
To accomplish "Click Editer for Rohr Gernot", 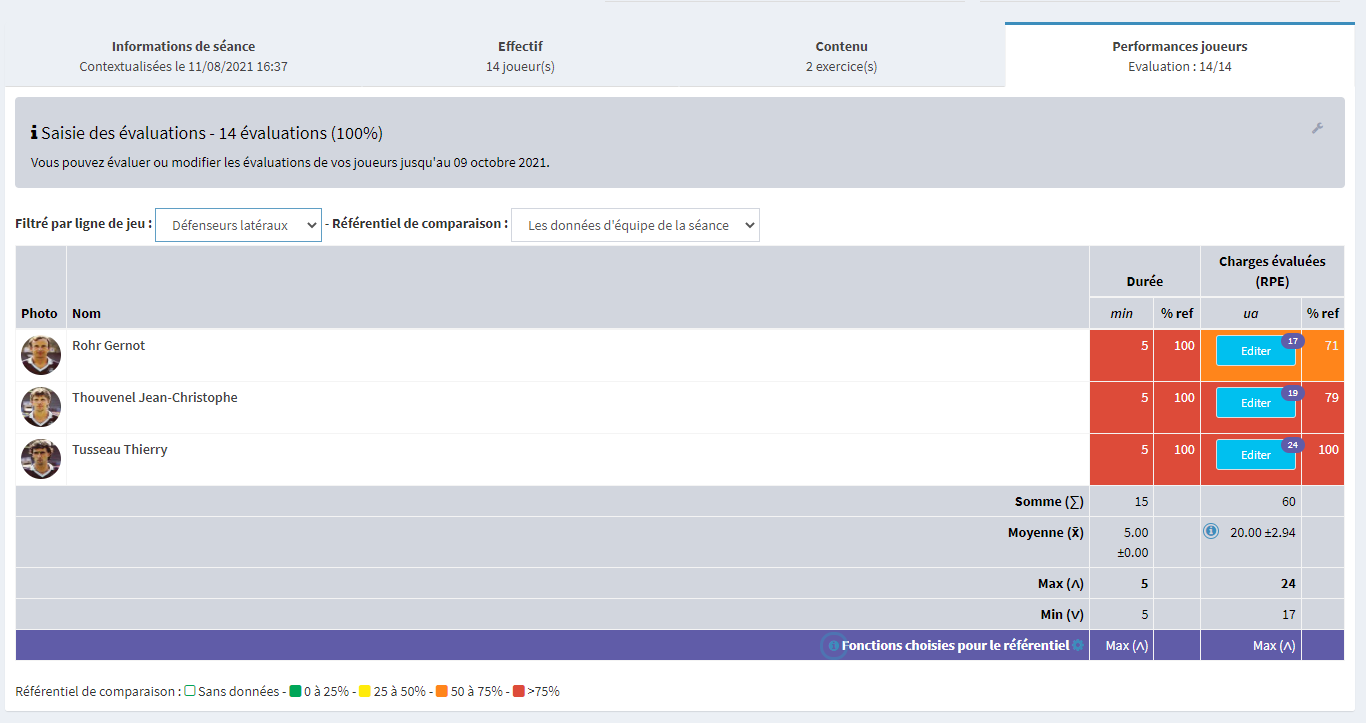I will coord(1255,351).
